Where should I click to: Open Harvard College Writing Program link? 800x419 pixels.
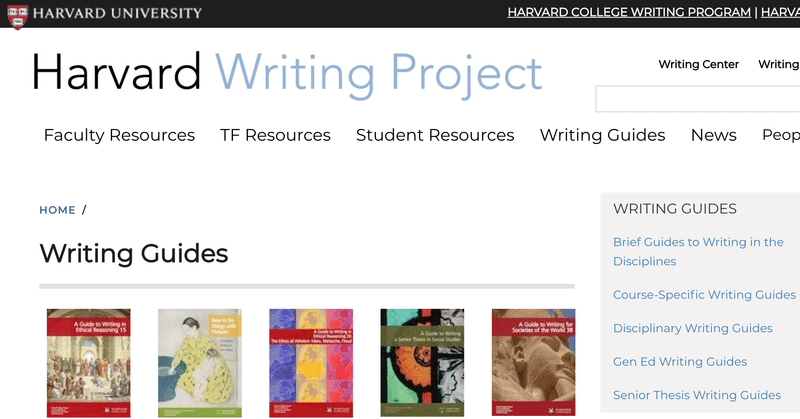pos(628,13)
